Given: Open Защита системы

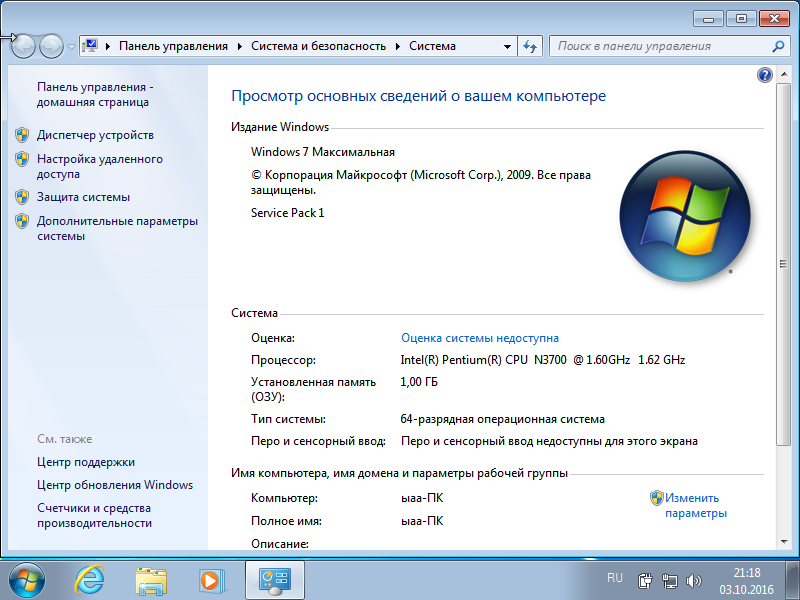Looking at the screenshot, I should [x=83, y=197].
